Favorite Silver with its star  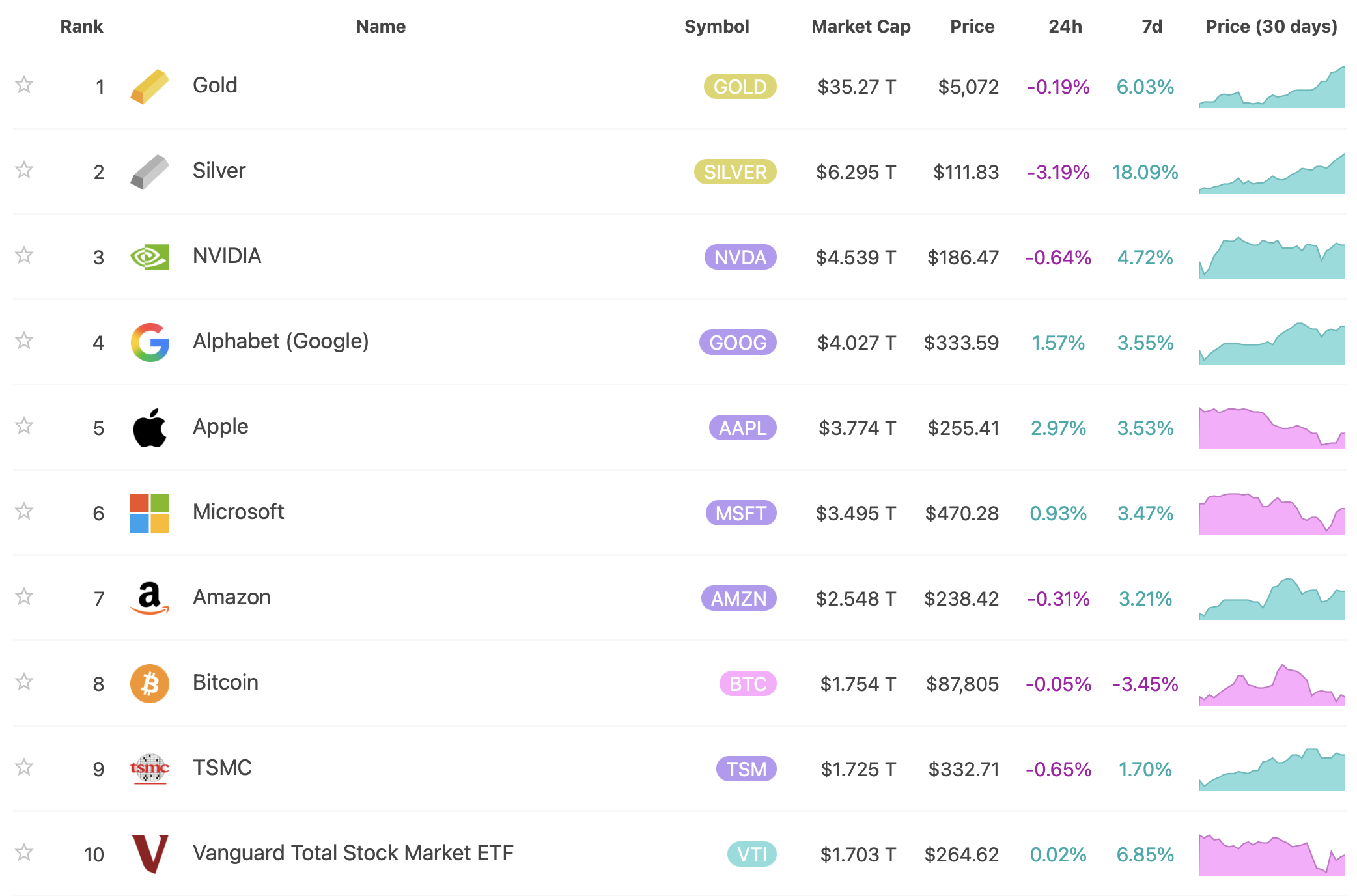pos(24,170)
